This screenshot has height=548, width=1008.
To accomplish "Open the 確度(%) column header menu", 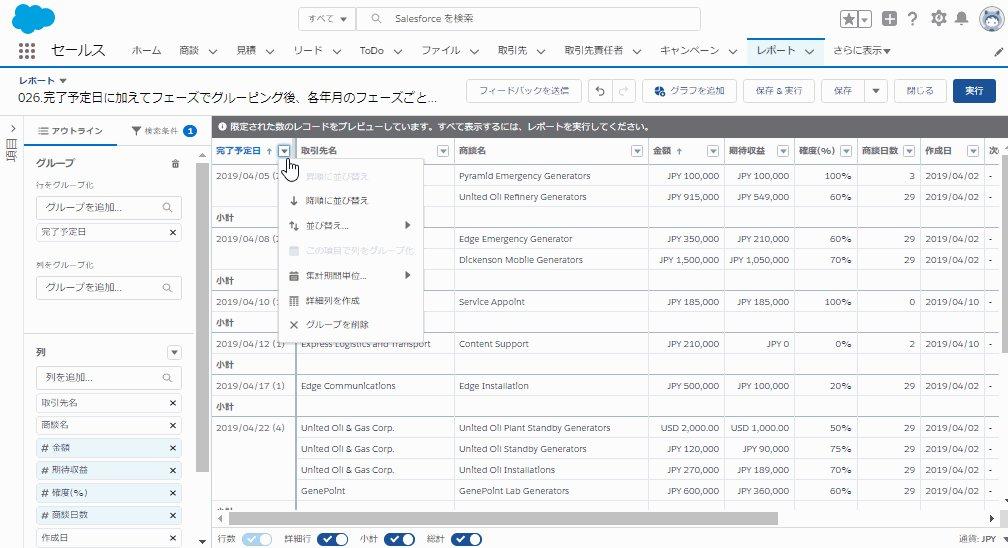I will 846,151.
